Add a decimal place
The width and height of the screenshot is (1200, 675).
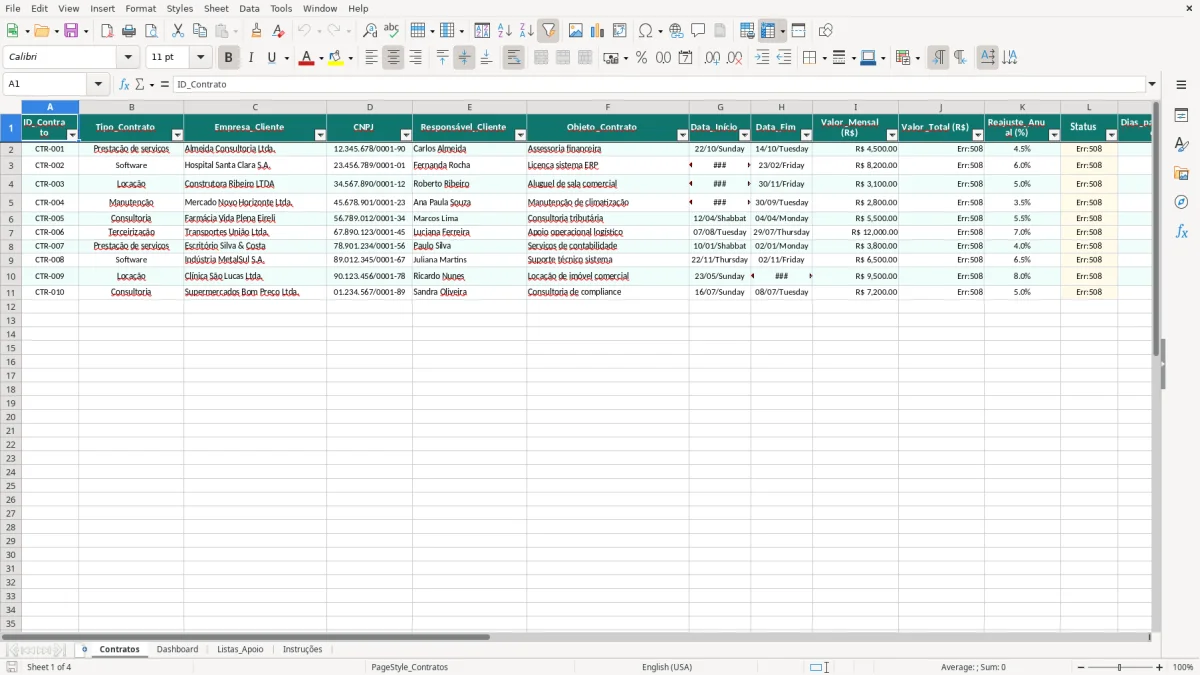tap(712, 58)
